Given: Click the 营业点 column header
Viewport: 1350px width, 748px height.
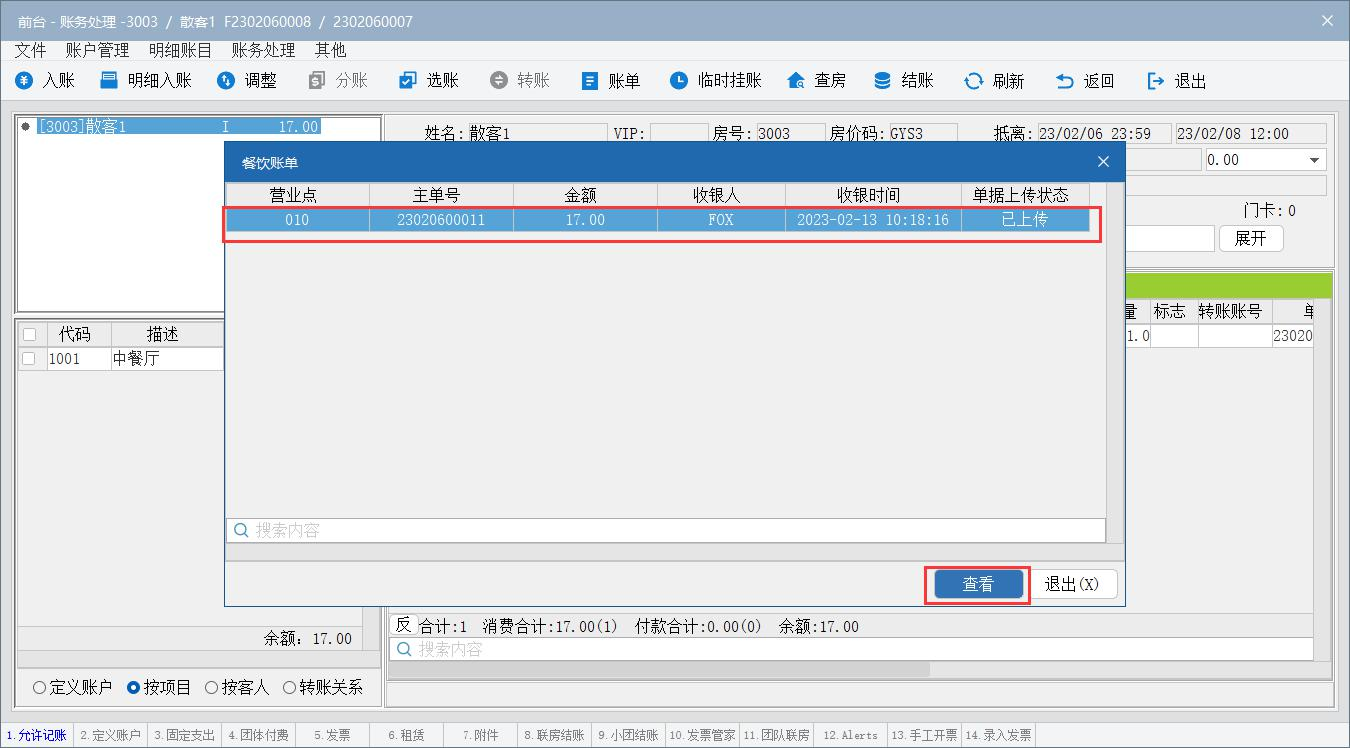Looking at the screenshot, I should pos(297,195).
